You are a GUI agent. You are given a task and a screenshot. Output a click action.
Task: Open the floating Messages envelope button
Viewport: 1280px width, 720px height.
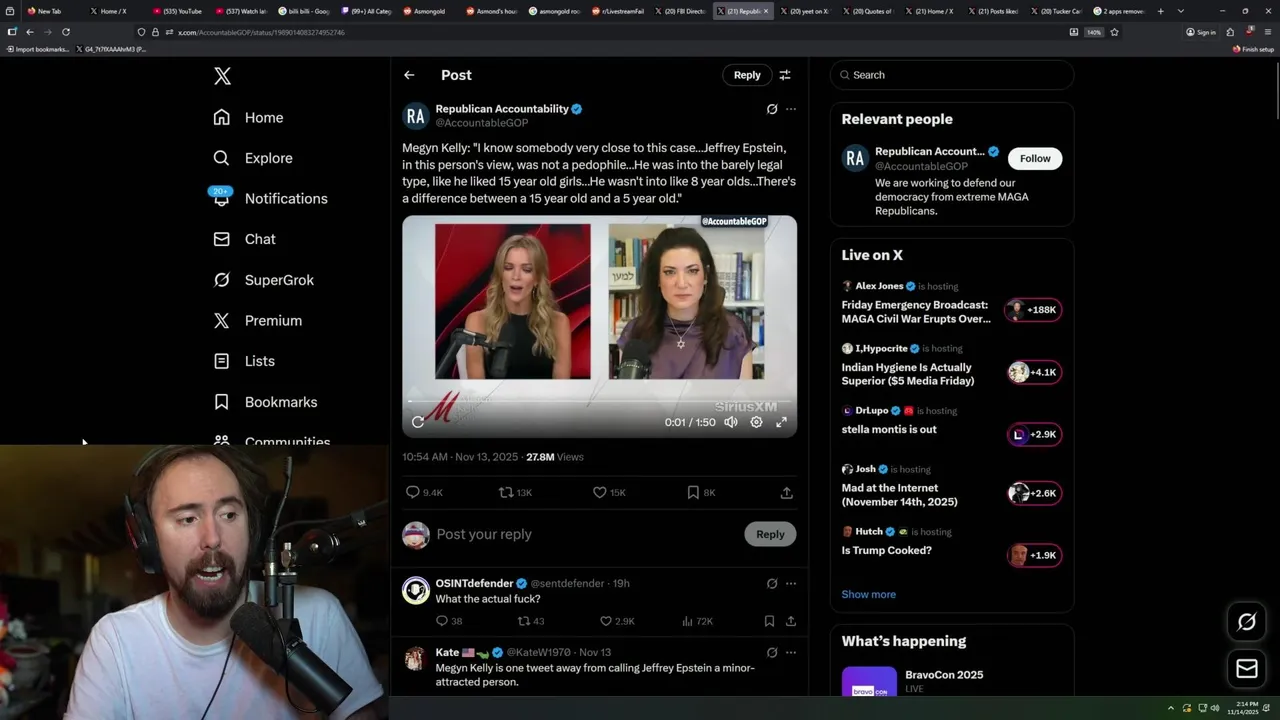click(1246, 669)
